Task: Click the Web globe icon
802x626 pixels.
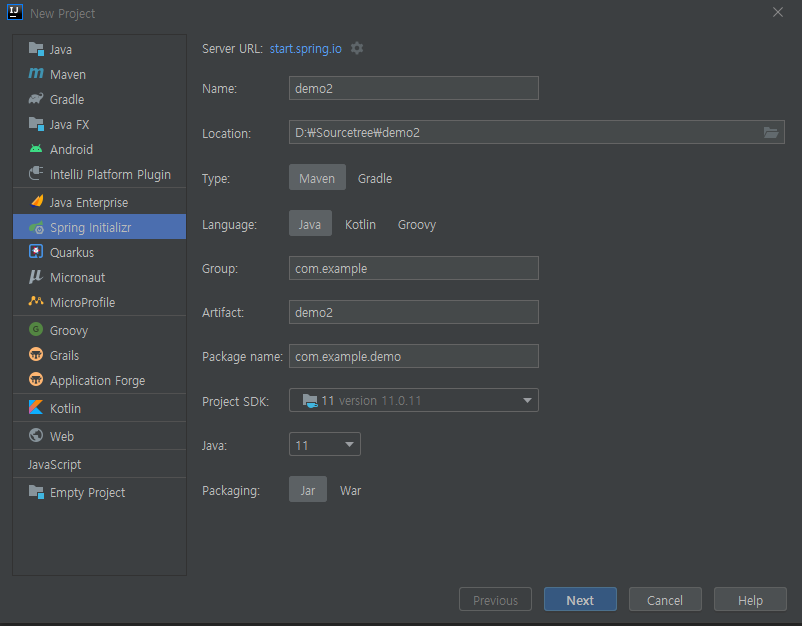Action: pos(36,435)
